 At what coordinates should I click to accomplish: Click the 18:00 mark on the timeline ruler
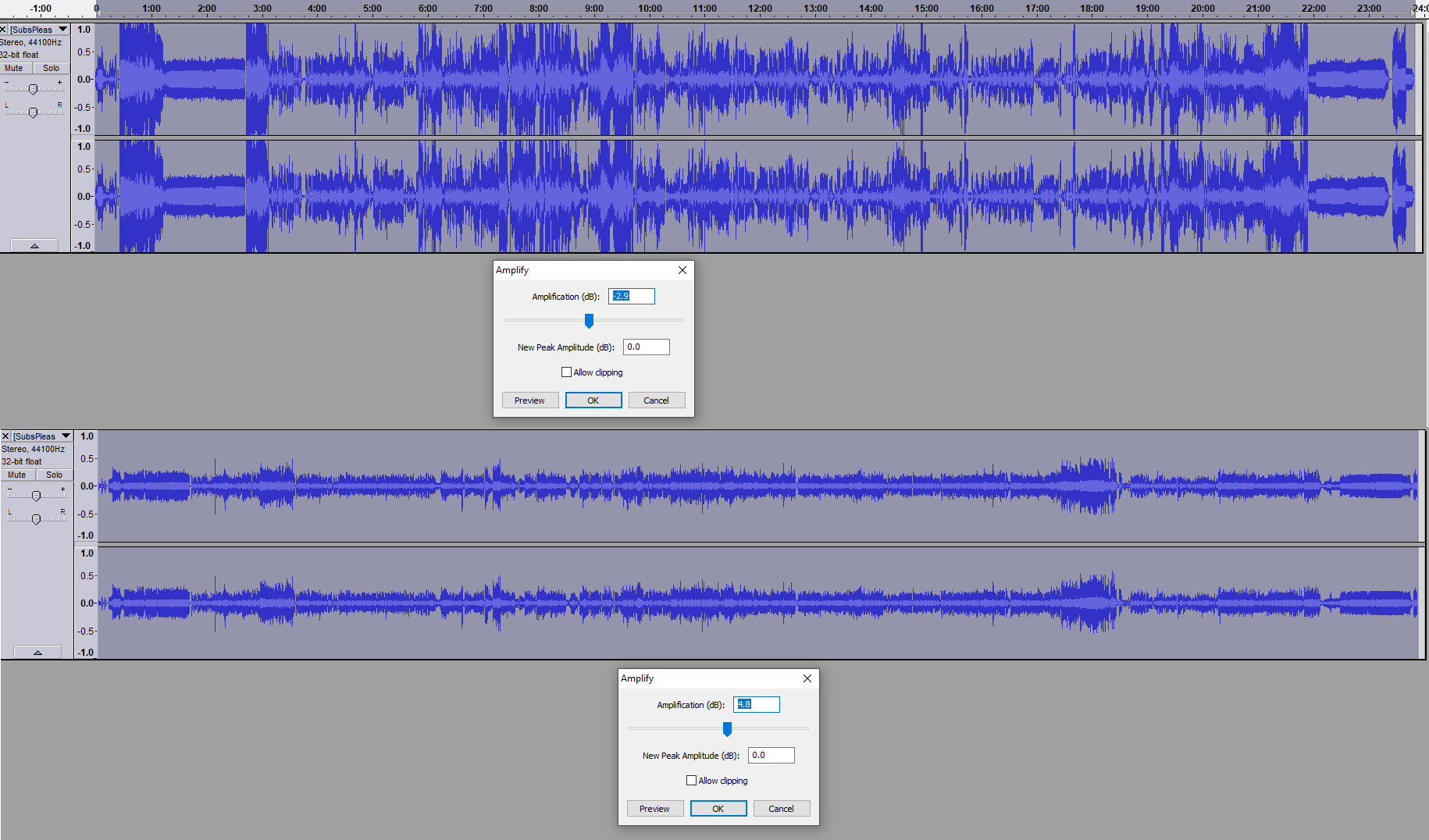(1092, 9)
